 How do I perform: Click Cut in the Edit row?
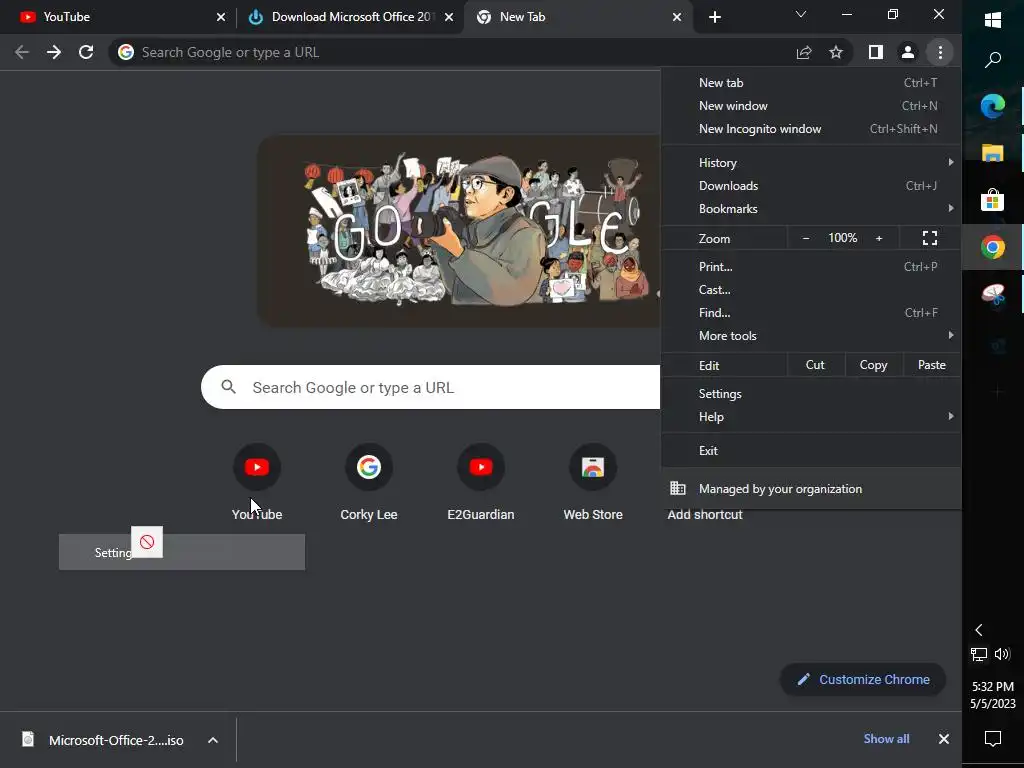click(x=816, y=365)
